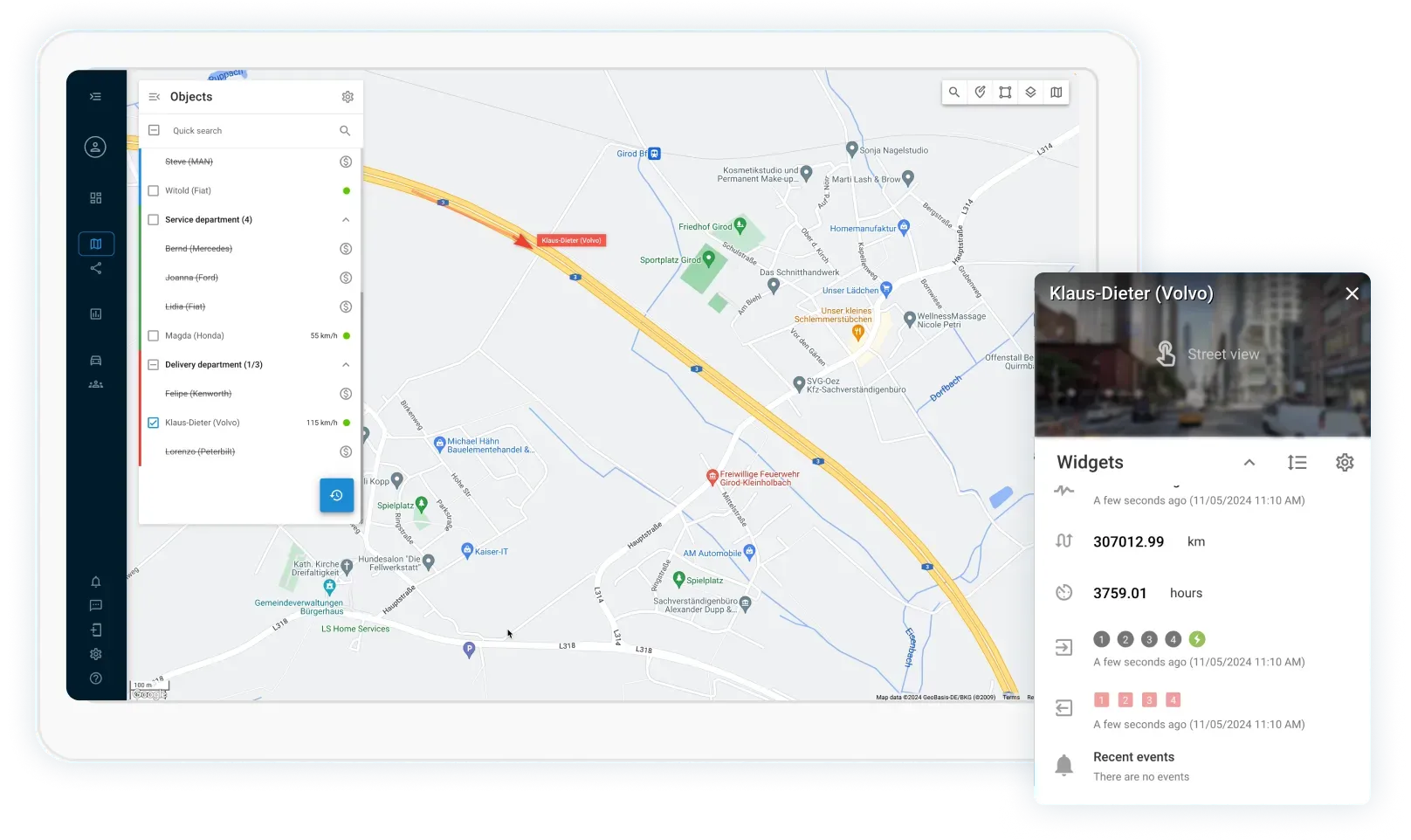Collapse the Delivery department group
1411x840 pixels.
click(x=346, y=365)
